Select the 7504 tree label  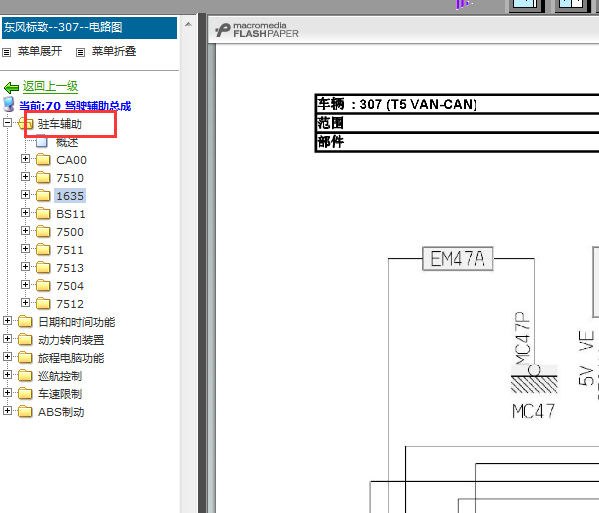tap(70, 285)
